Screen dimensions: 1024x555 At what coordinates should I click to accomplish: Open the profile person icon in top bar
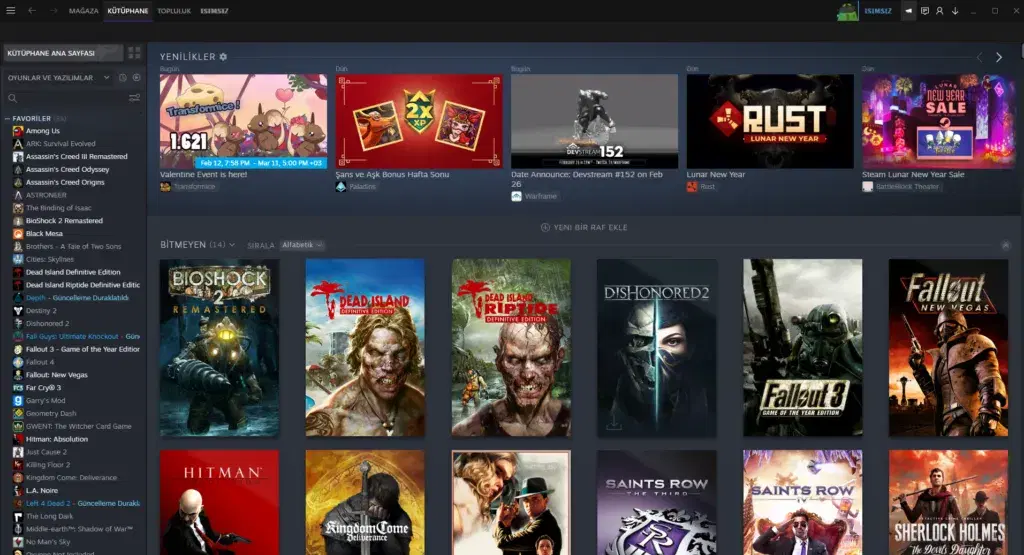click(x=940, y=10)
